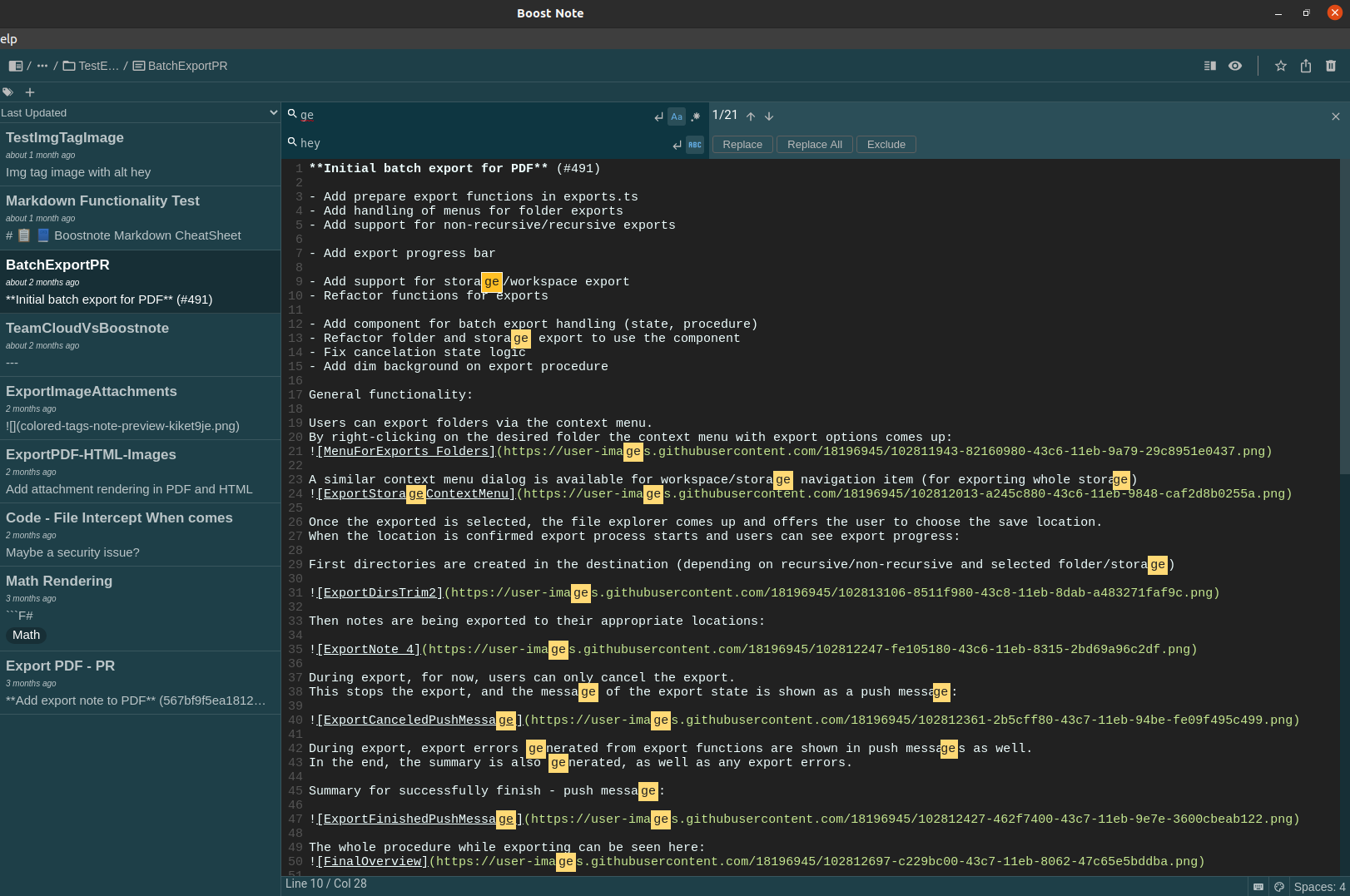The height and width of the screenshot is (896, 1350).
Task: Open the ExportImageAttachments note
Action: [x=140, y=408]
